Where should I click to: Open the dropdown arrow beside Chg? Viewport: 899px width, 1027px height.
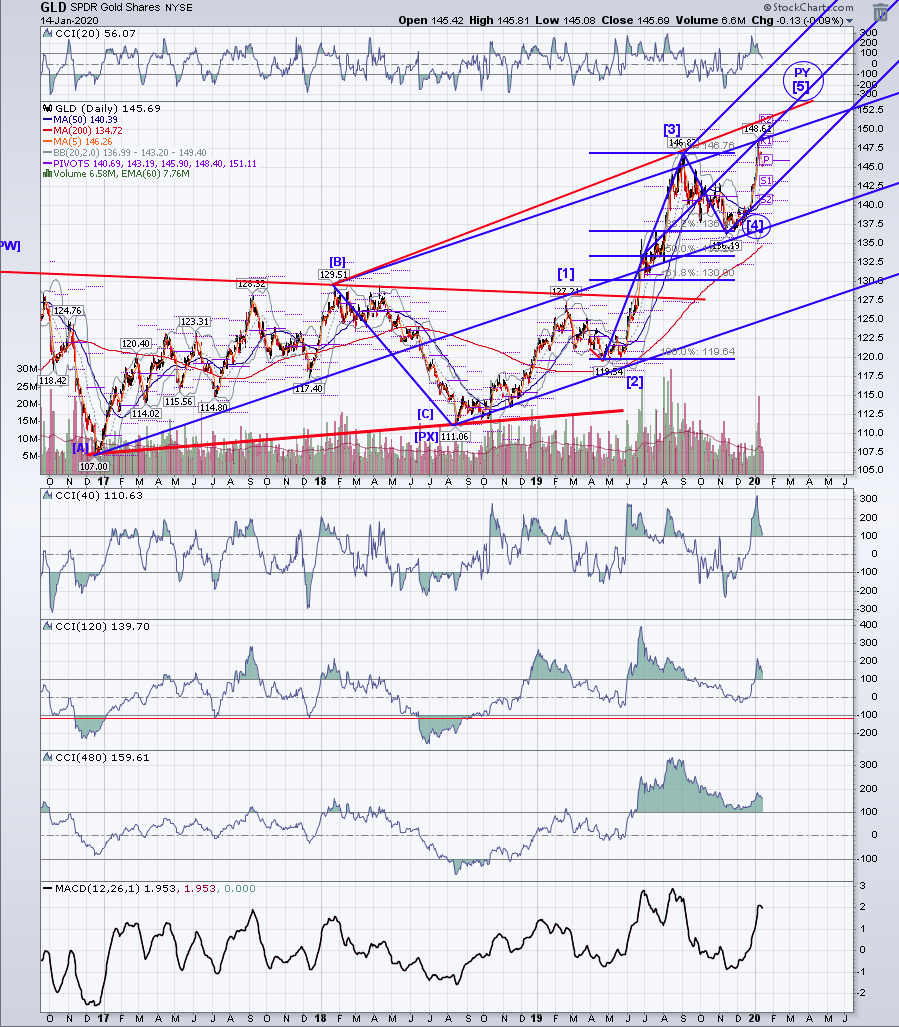849,21
